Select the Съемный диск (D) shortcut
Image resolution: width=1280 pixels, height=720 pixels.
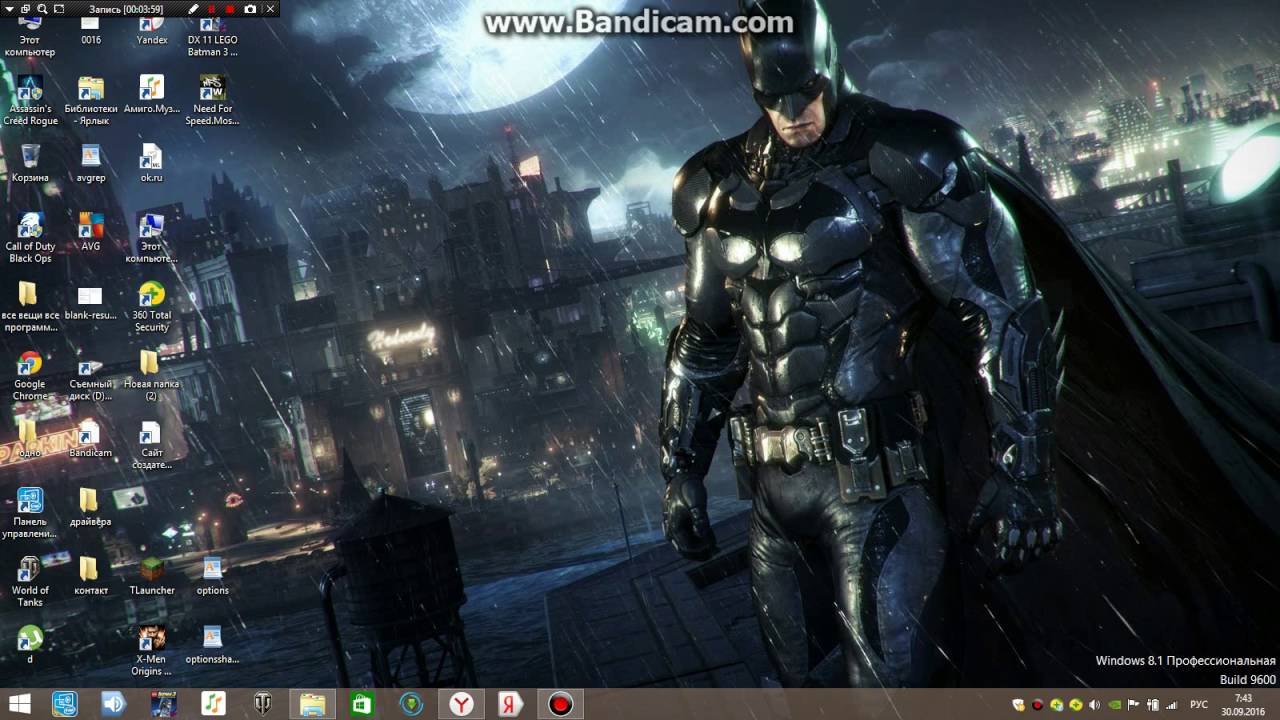pyautogui.click(x=91, y=376)
